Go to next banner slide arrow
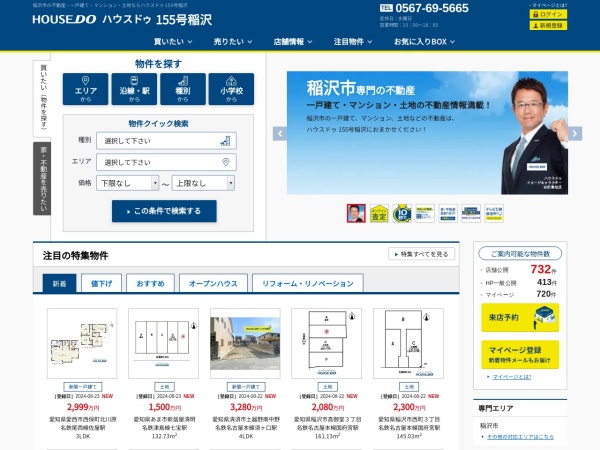The image size is (600, 450). 575,134
